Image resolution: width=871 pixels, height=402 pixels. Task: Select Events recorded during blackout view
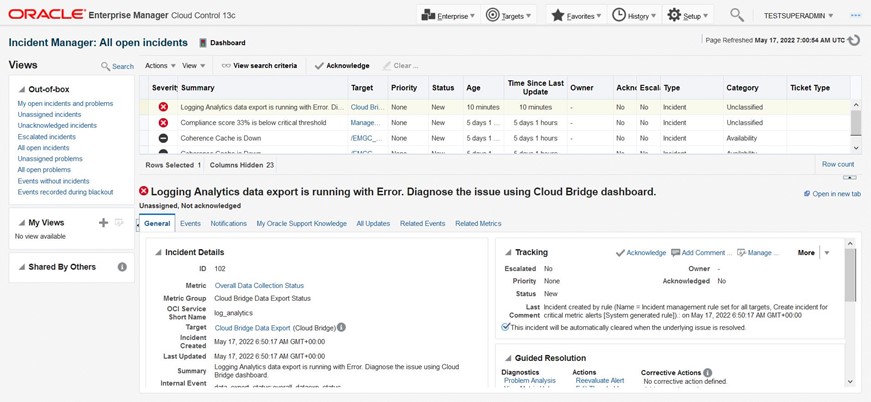coord(65,192)
